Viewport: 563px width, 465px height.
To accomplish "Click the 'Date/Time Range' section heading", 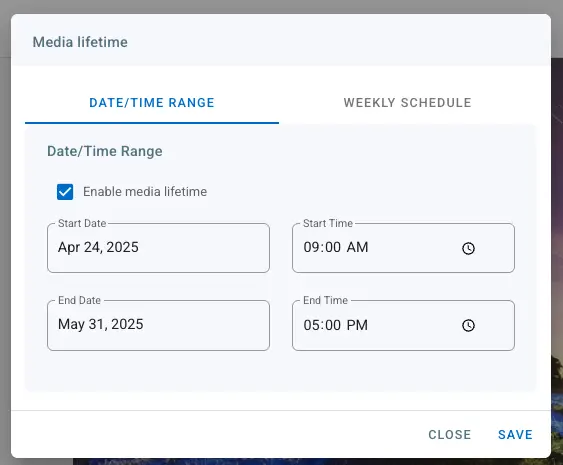I will [x=105, y=151].
